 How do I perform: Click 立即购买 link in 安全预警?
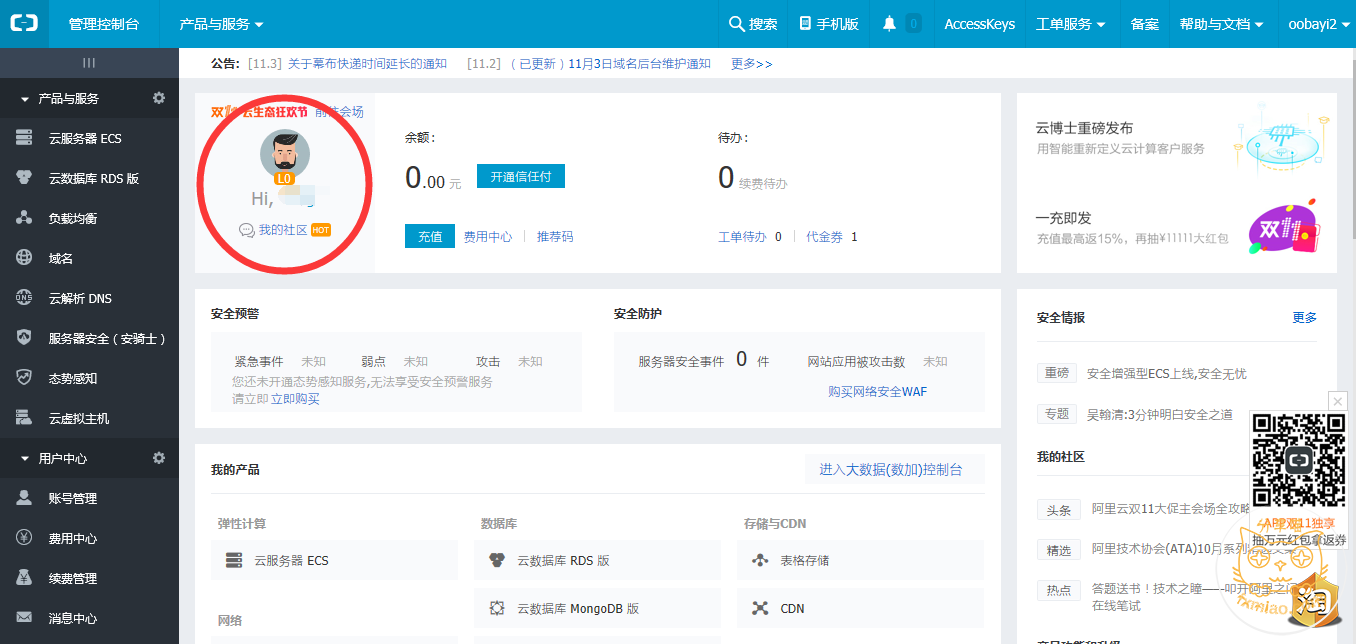(295, 399)
